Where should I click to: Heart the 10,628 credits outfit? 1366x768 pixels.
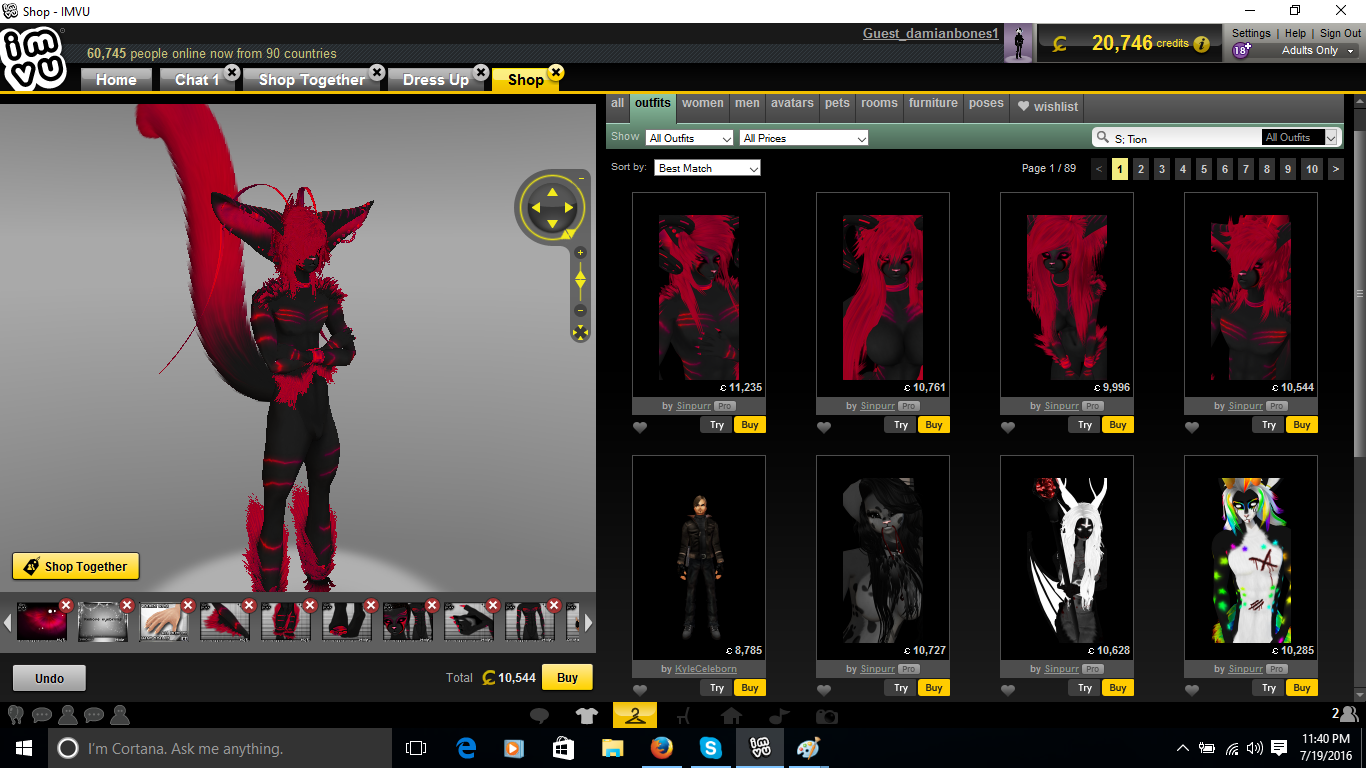point(1008,690)
